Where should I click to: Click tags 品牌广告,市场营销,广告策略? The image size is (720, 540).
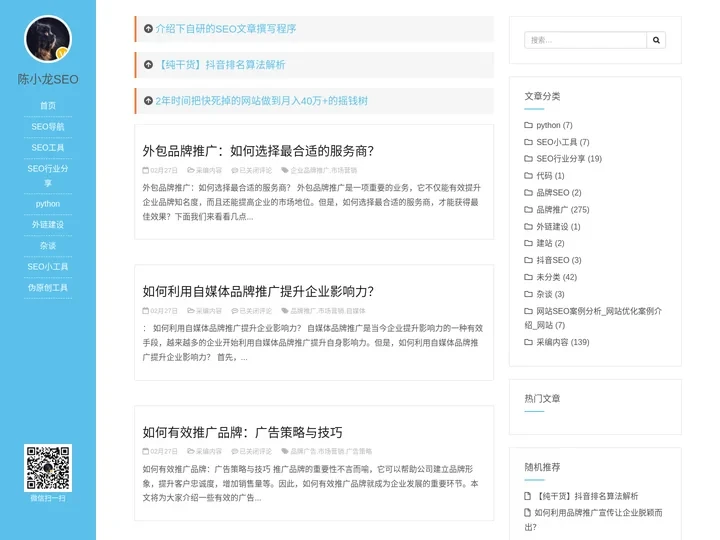[331, 451]
